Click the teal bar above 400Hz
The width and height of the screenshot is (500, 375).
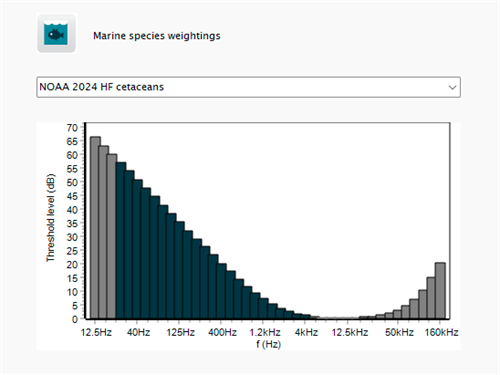click(222, 291)
